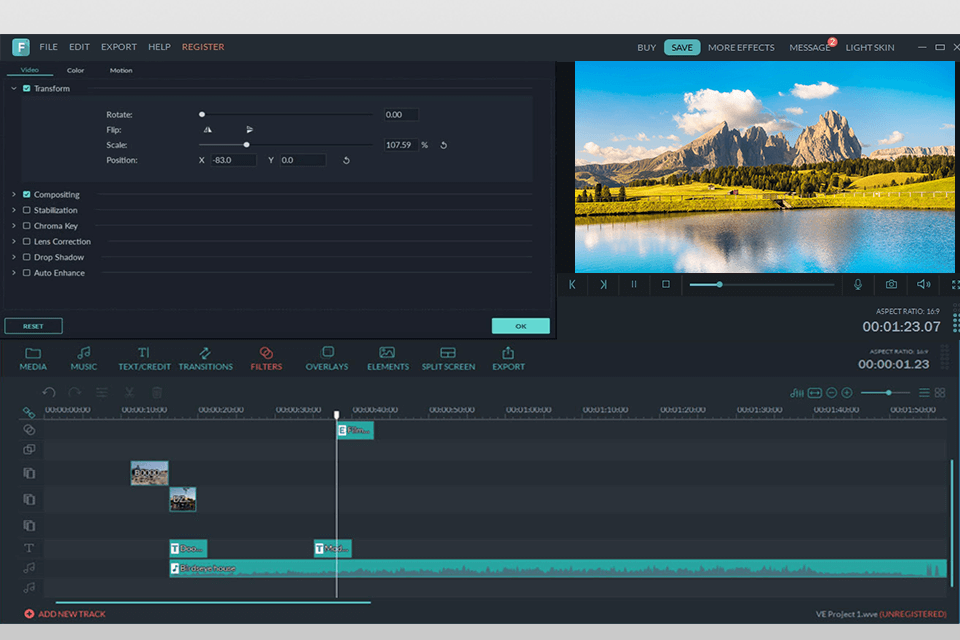Click the redo arrow icon
This screenshot has width=960, height=640.
click(75, 392)
